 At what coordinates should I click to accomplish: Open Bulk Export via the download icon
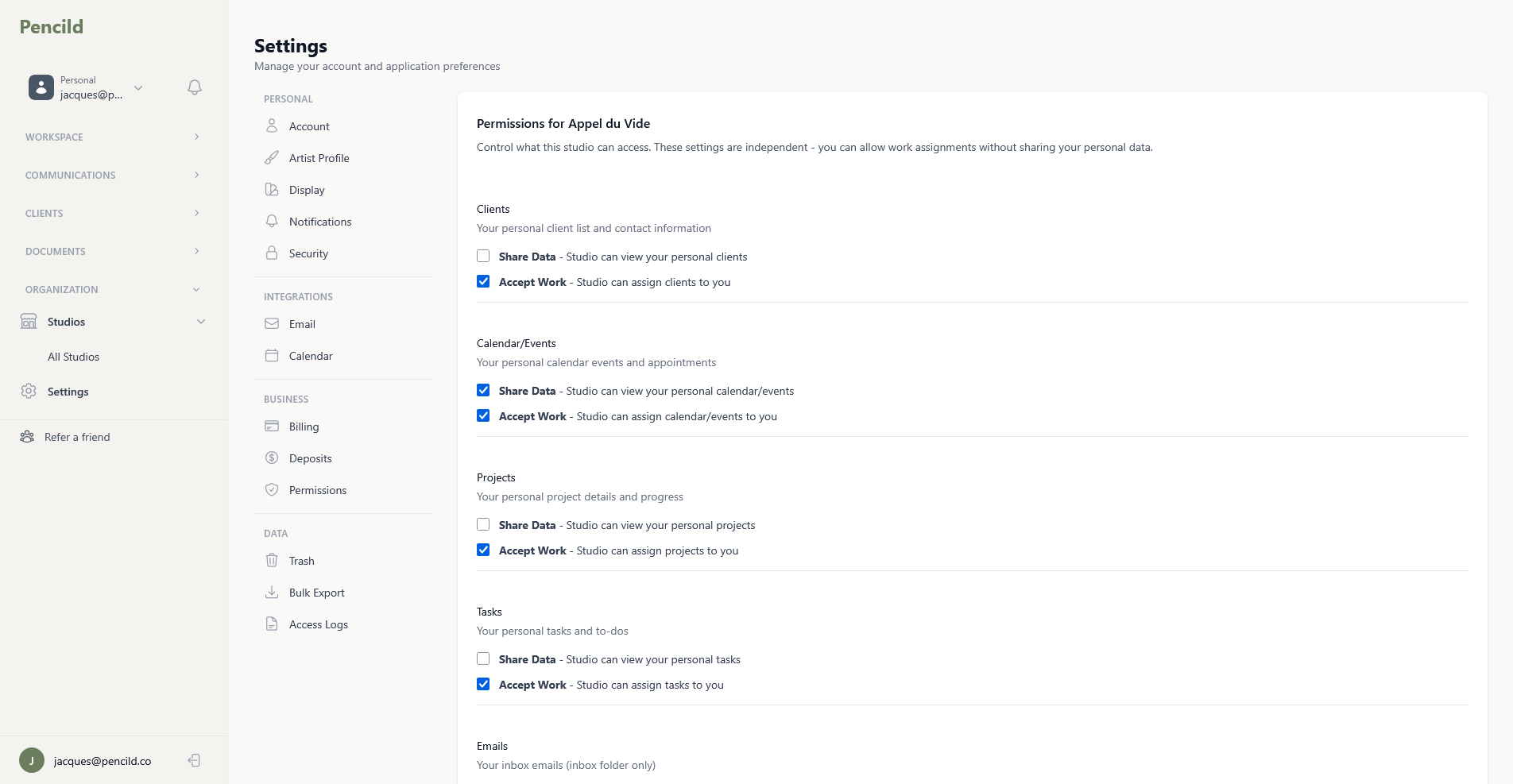[272, 592]
